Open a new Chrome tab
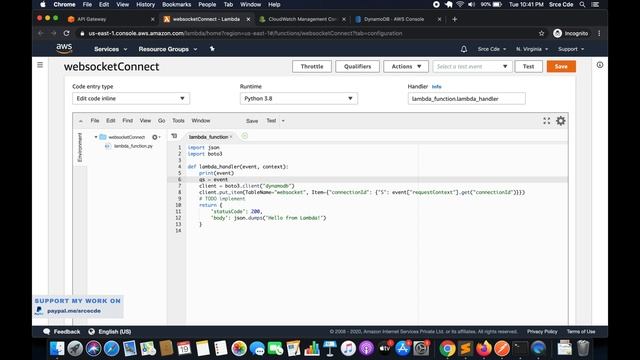Screen dimensions: 640x360 click(x=454, y=19)
